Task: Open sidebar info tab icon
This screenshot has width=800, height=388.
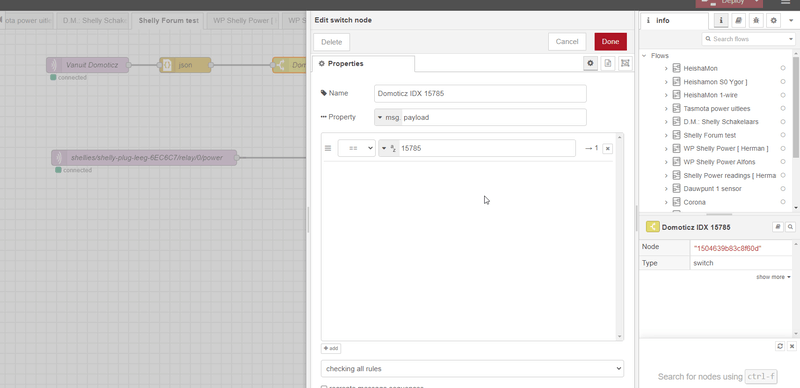Action: pos(720,20)
